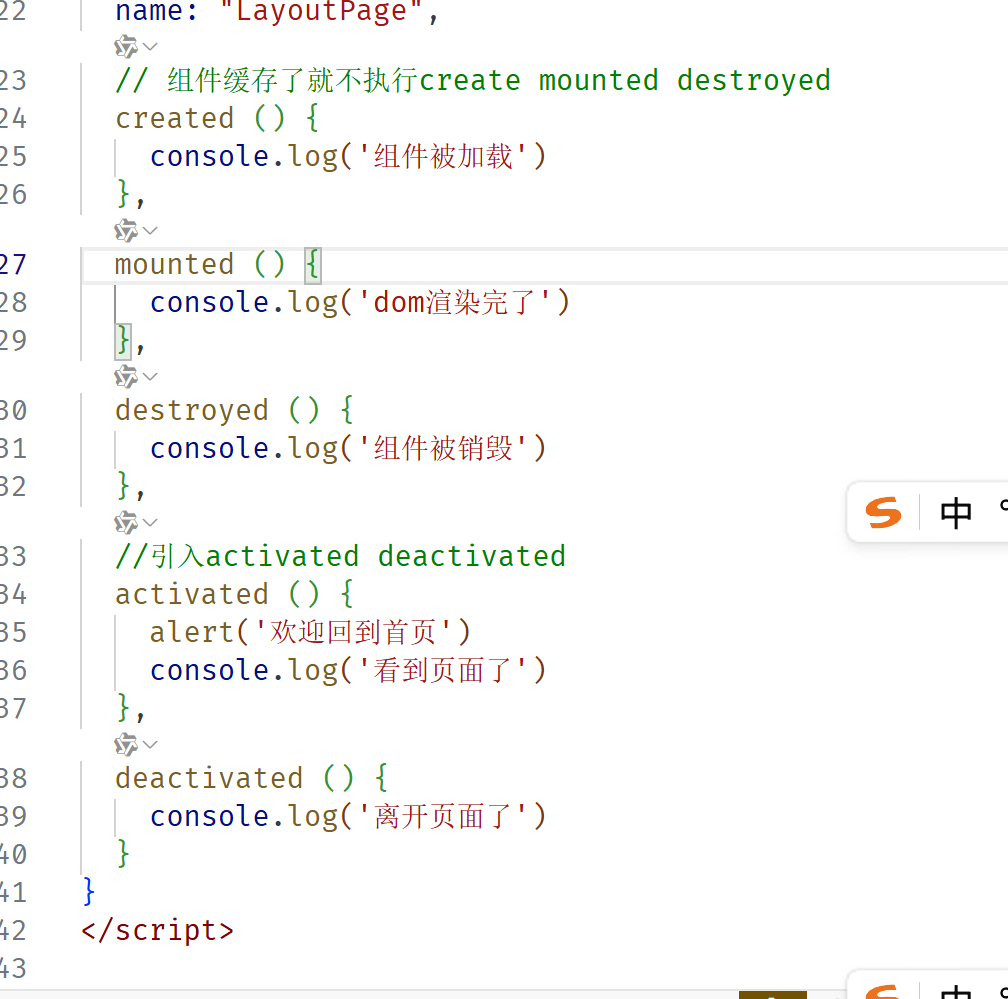Toggle the 中 Chinese/English input mode
The width and height of the screenshot is (1008, 999).
click(x=956, y=513)
